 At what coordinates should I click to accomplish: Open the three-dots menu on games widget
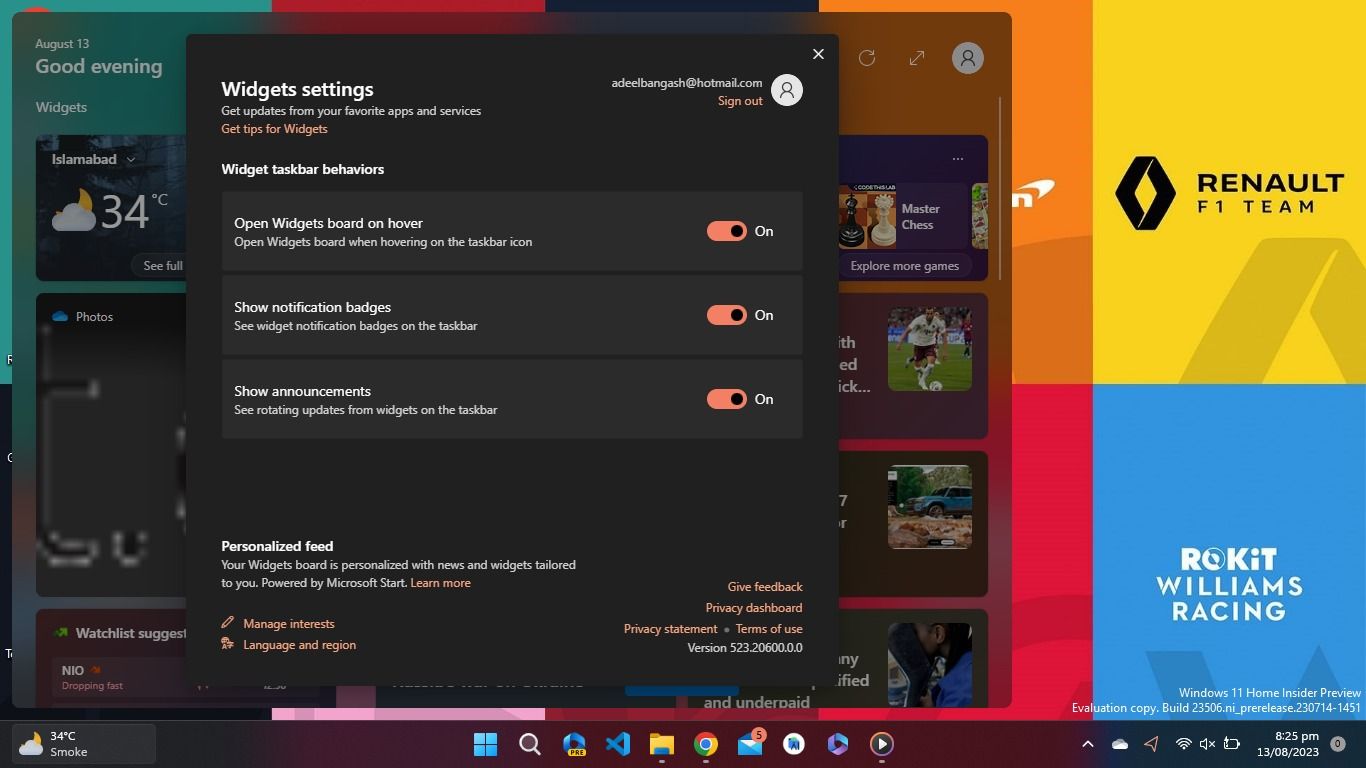[957, 159]
